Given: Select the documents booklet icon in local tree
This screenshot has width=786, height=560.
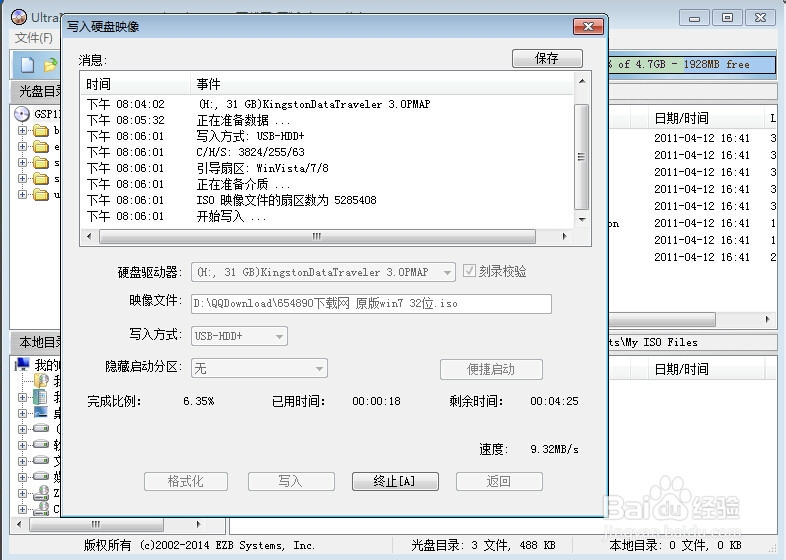Looking at the screenshot, I should 40,397.
